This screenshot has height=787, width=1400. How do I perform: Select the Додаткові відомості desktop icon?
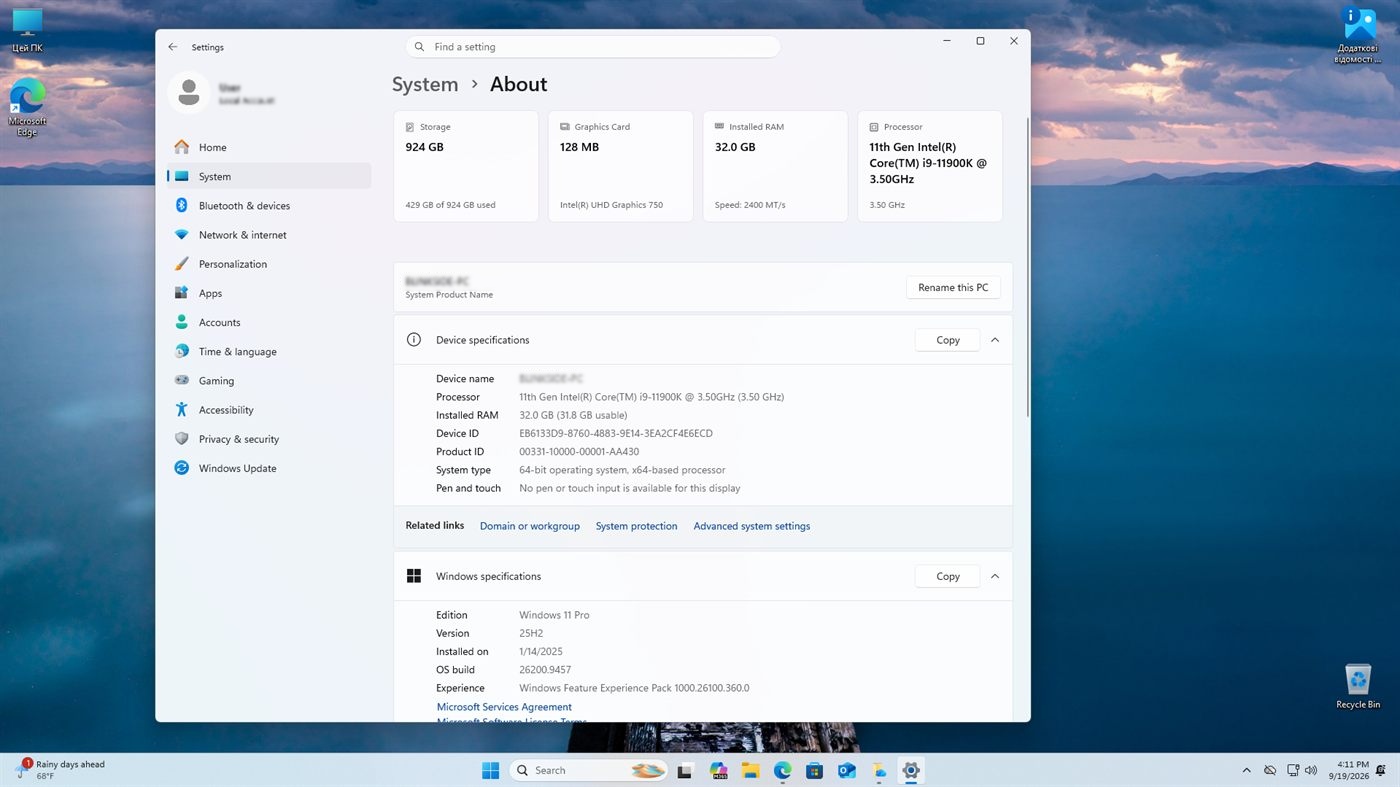tap(1358, 35)
